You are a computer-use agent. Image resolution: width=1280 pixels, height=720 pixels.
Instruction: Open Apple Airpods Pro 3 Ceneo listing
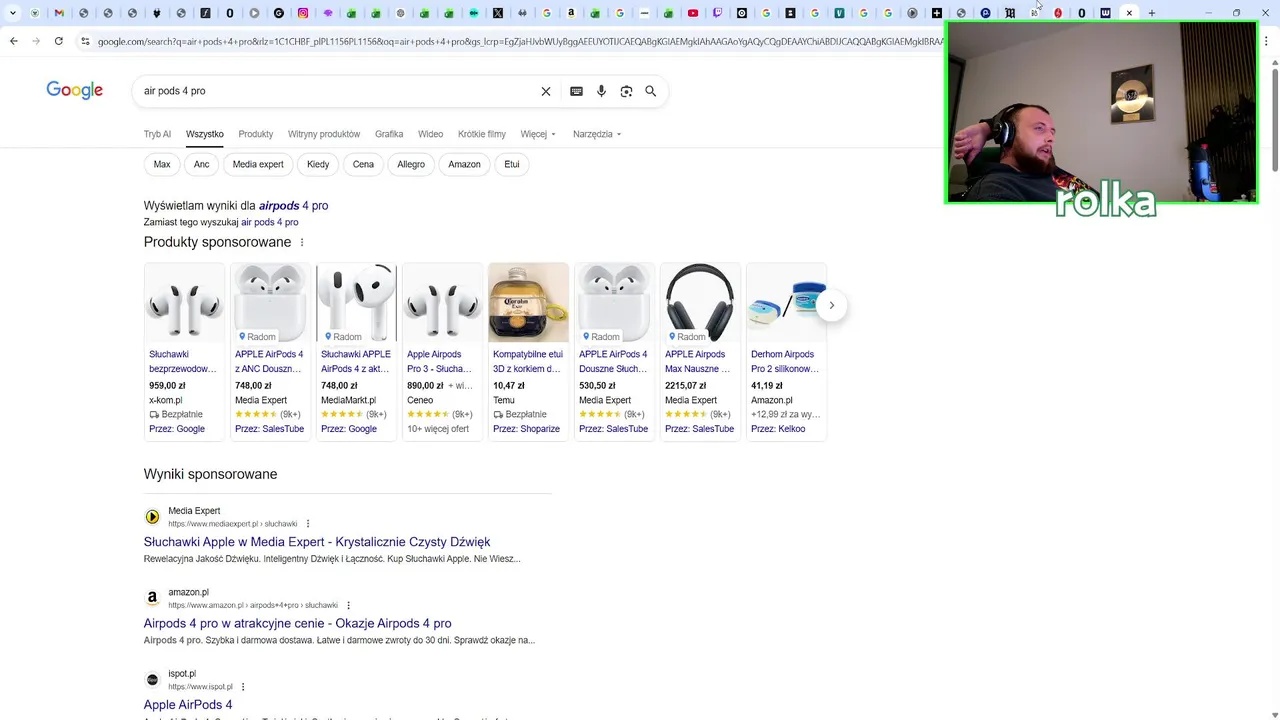(x=439, y=361)
